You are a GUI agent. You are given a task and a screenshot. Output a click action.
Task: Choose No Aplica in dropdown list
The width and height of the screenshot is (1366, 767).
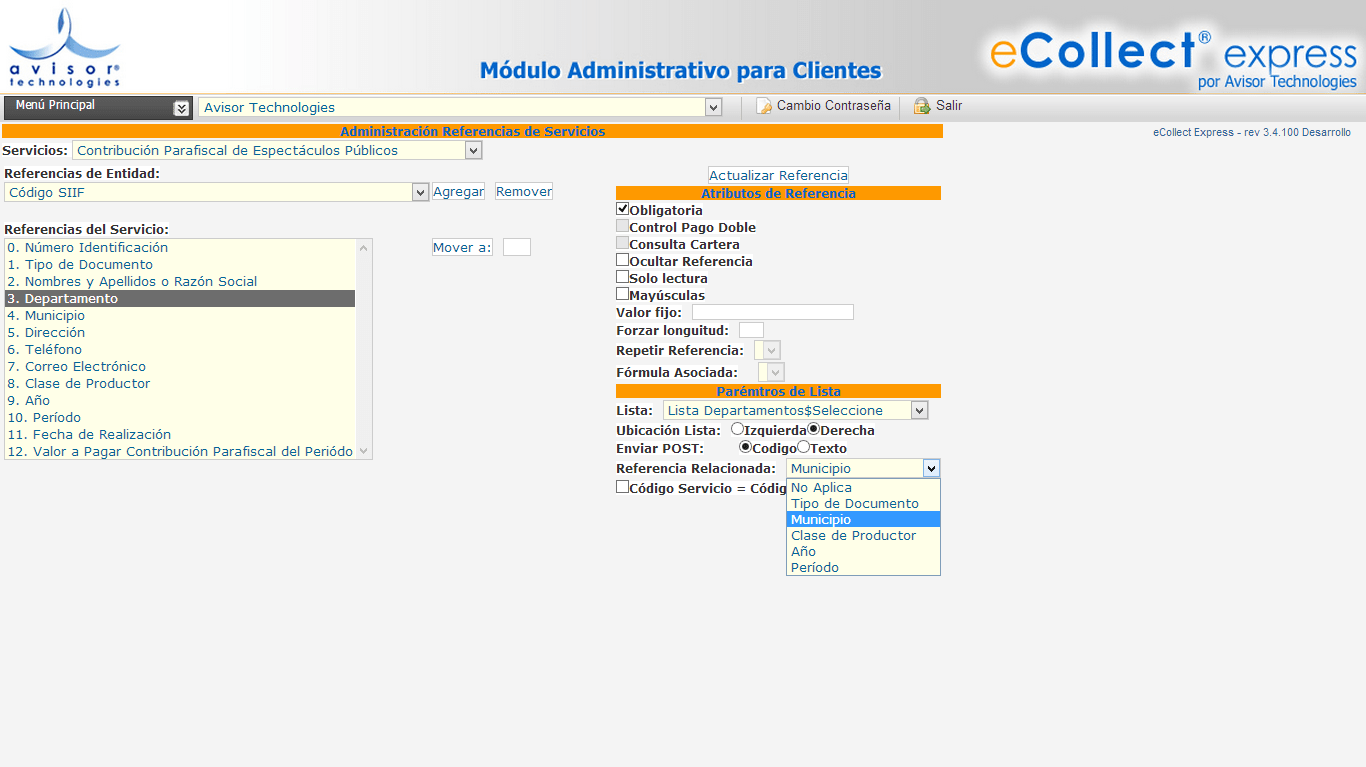[863, 488]
